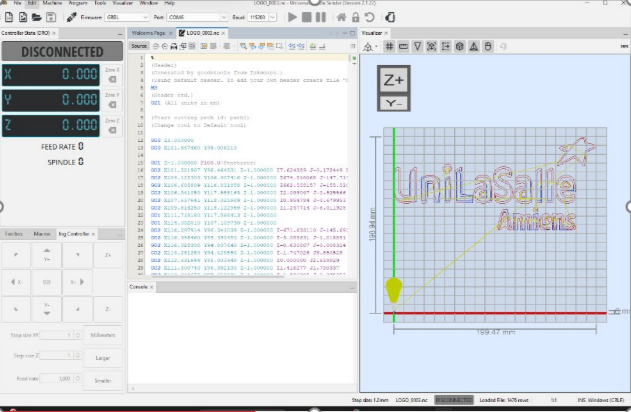Viewport: 631px width, 412px height.
Task: Open the file folder icon
Action: click(37, 17)
